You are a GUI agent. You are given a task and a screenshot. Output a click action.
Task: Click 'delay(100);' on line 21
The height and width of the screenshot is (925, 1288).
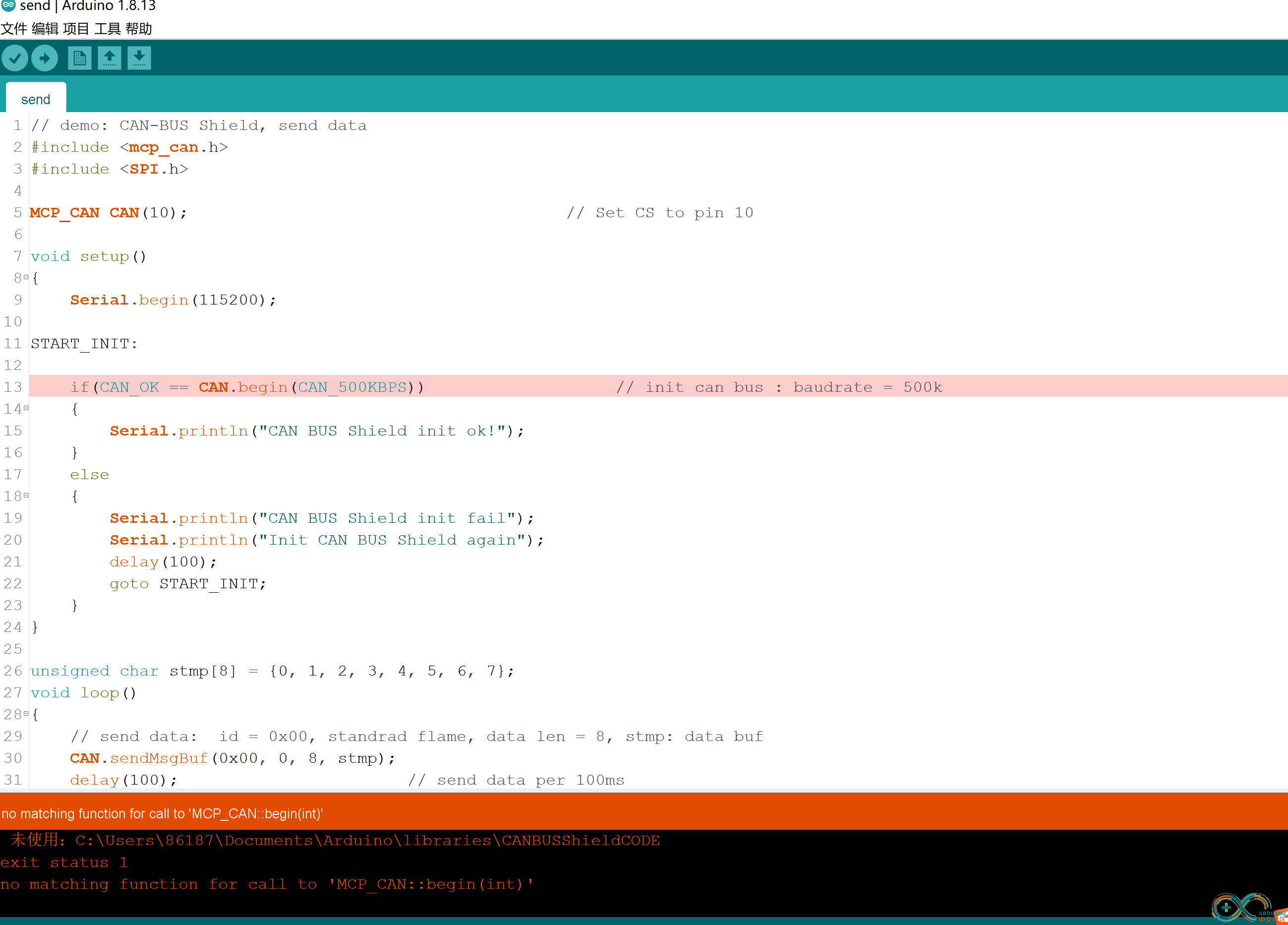pyautogui.click(x=164, y=562)
